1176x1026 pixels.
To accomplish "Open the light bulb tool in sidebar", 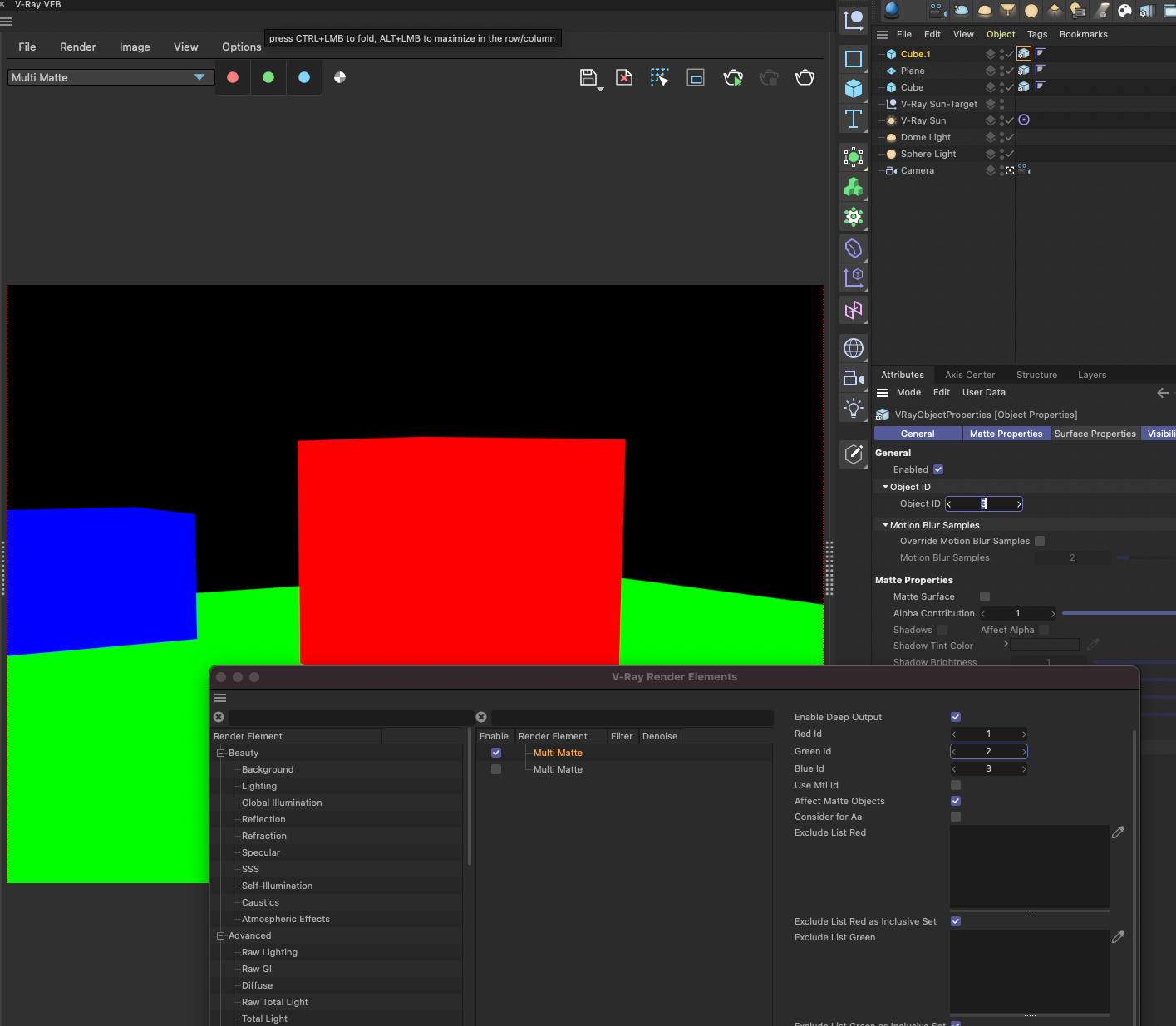I will point(854,408).
